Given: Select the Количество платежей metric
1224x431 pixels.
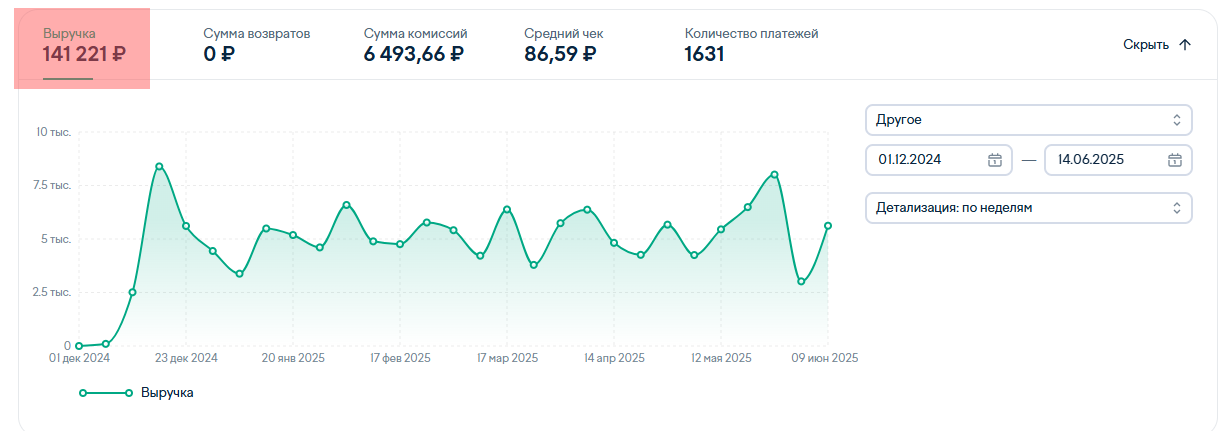Looking at the screenshot, I should pyautogui.click(x=751, y=45).
